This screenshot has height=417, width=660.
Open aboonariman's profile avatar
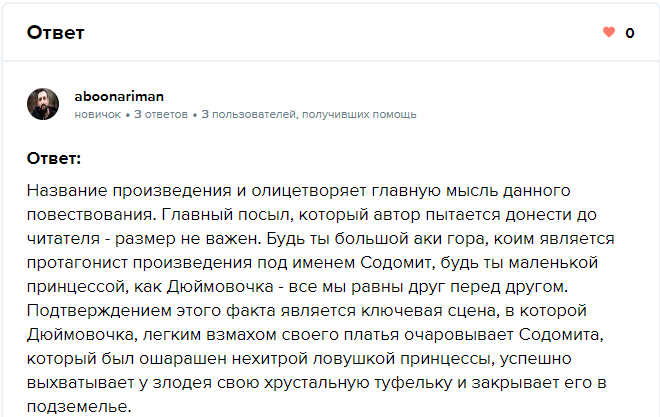point(43,104)
